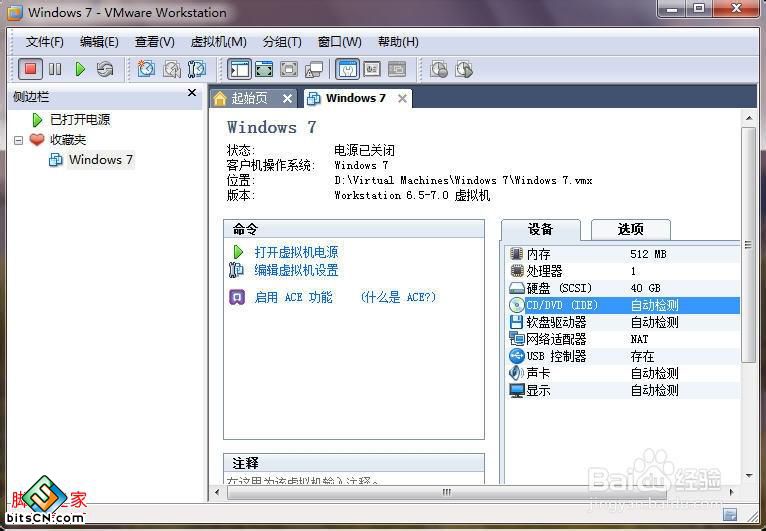Click the Revert to snapshot icon
766x531 pixels.
[x=172, y=69]
